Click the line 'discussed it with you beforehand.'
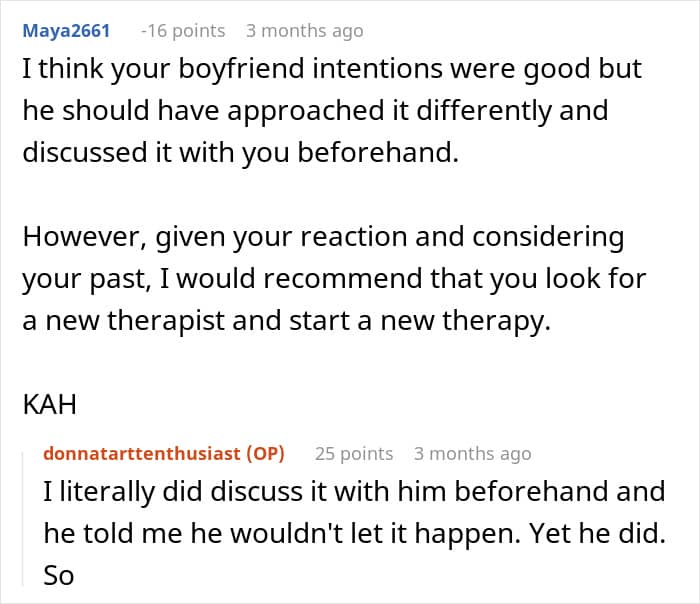Screen dimensions: 700x604 [x=241, y=153]
